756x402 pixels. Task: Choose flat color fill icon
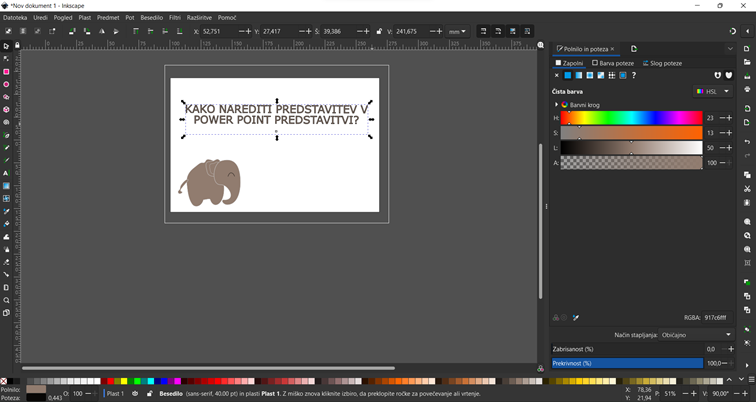[567, 75]
